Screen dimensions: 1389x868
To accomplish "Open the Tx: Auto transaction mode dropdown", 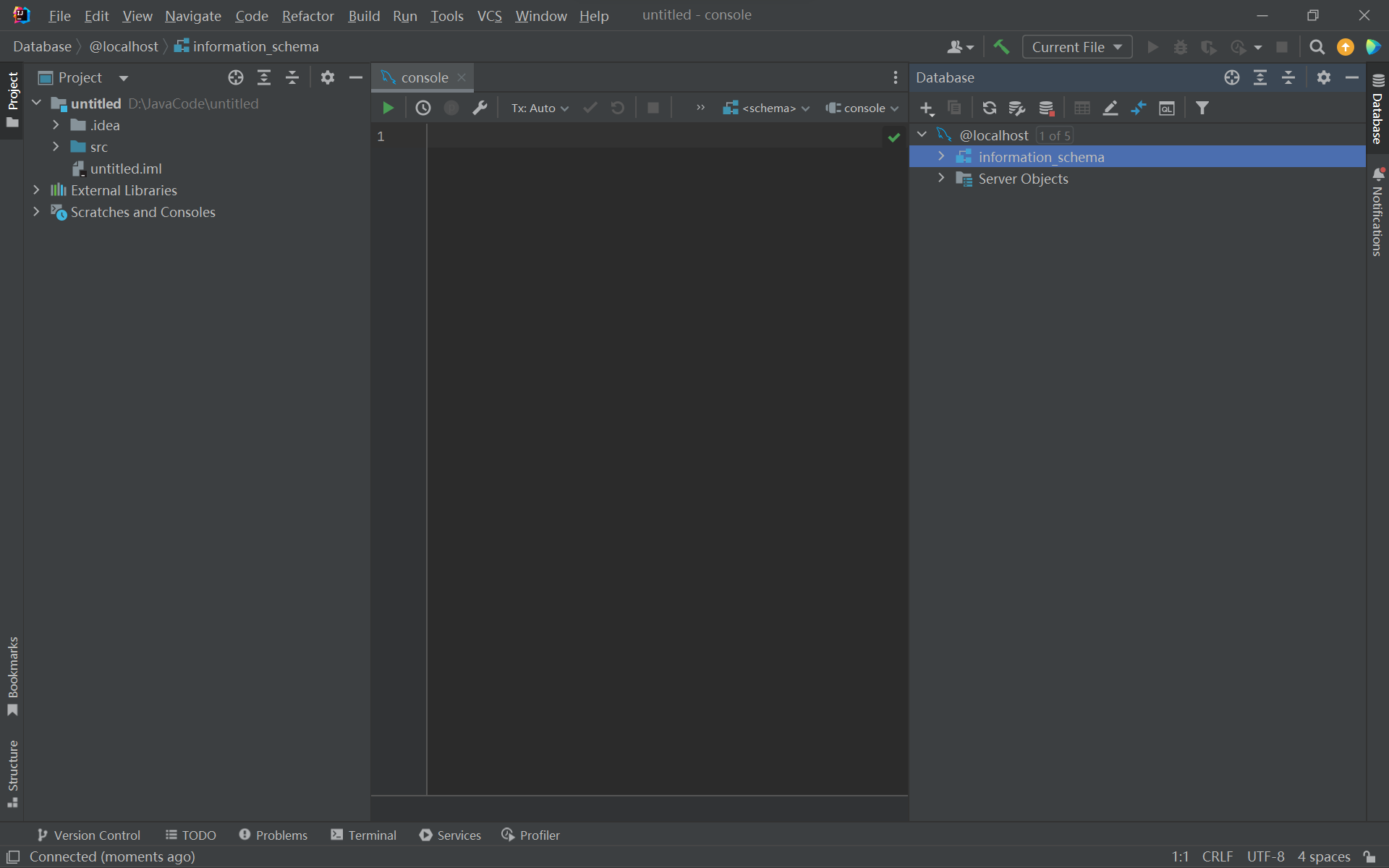I will (x=539, y=107).
